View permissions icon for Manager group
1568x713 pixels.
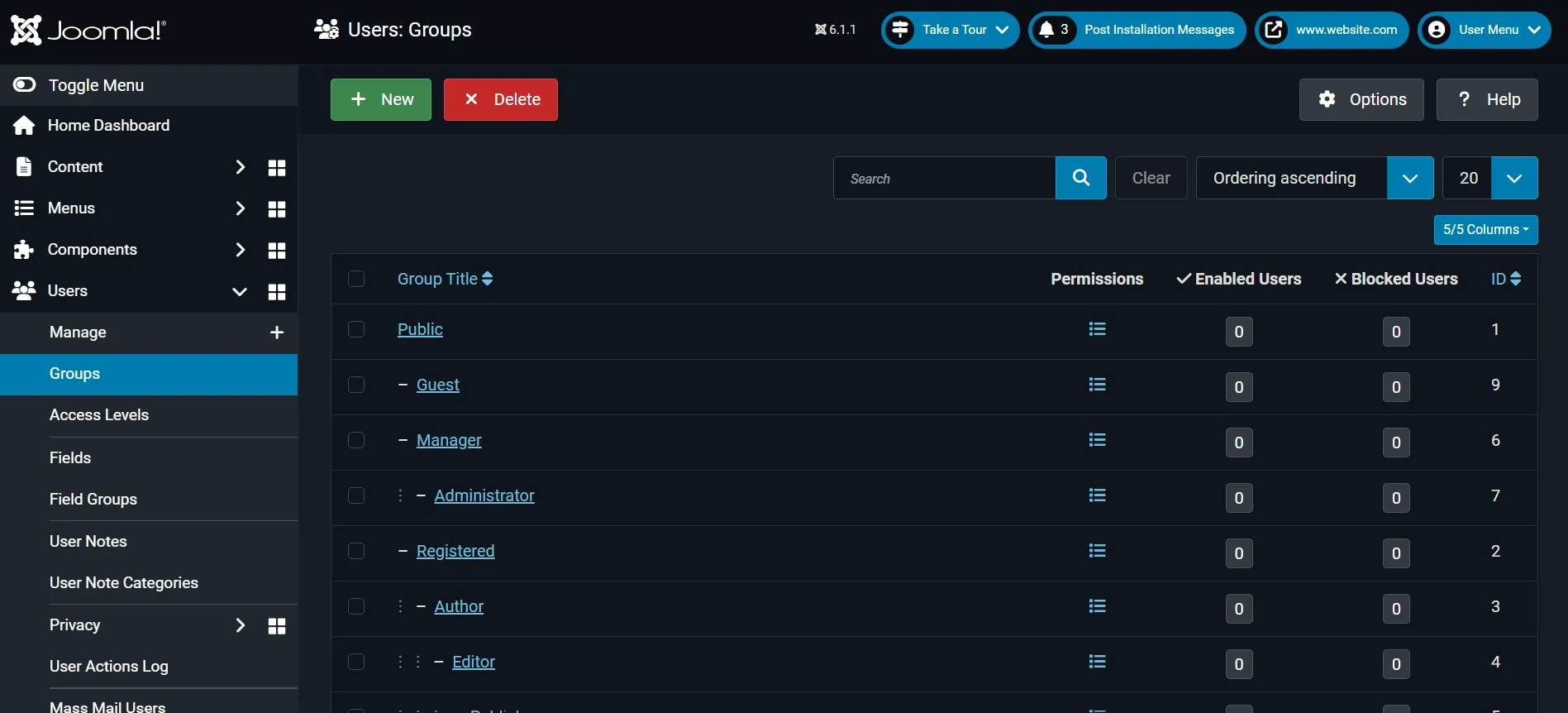click(1097, 440)
